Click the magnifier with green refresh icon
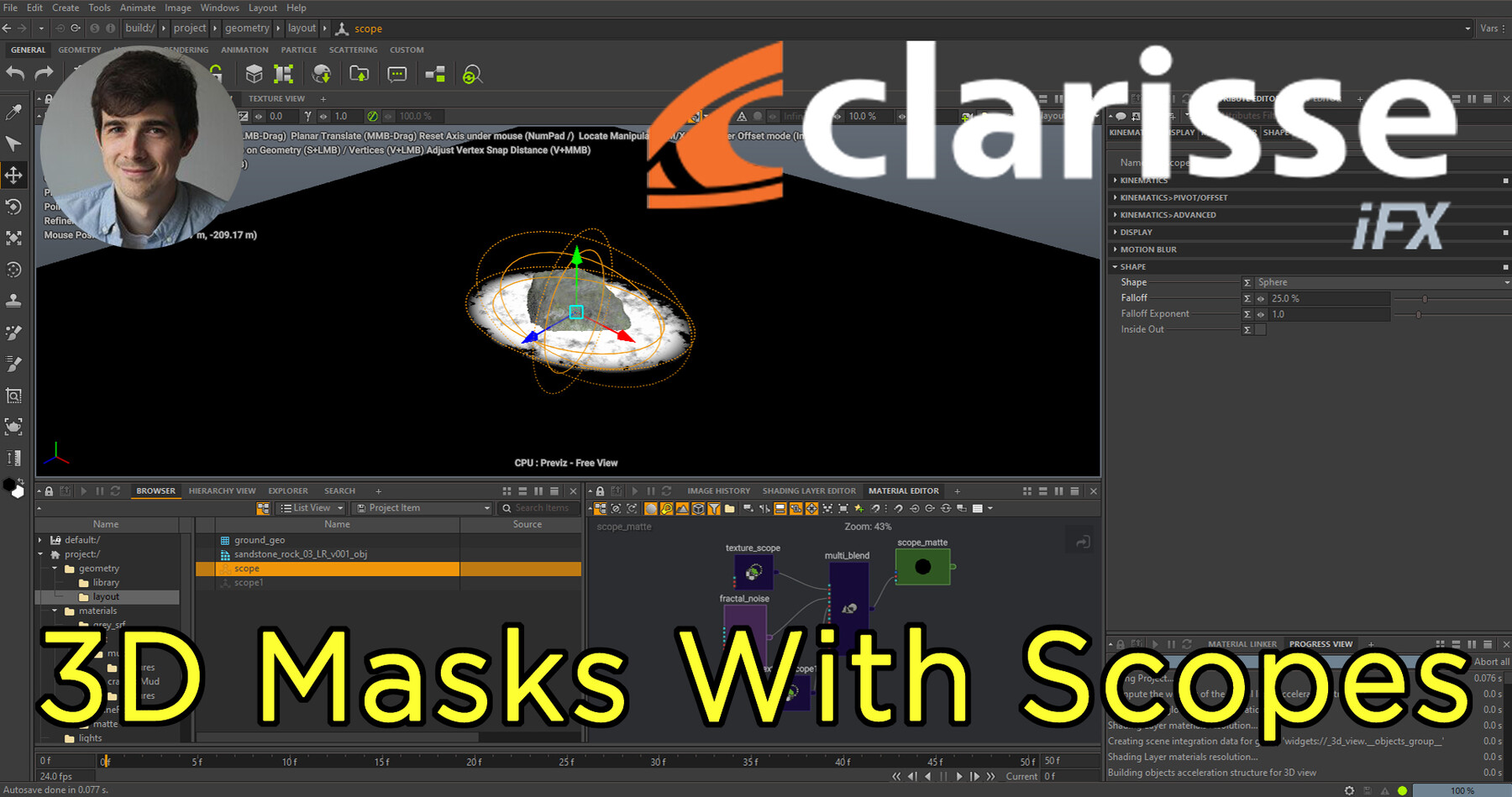Viewport: 1512px width, 797px height. pos(472,75)
